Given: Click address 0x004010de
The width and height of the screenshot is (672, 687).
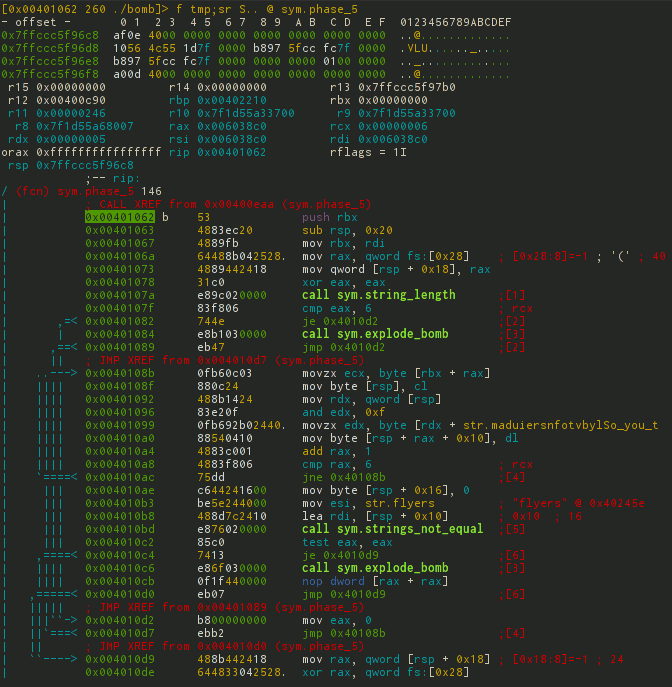Looking at the screenshot, I should [120, 673].
